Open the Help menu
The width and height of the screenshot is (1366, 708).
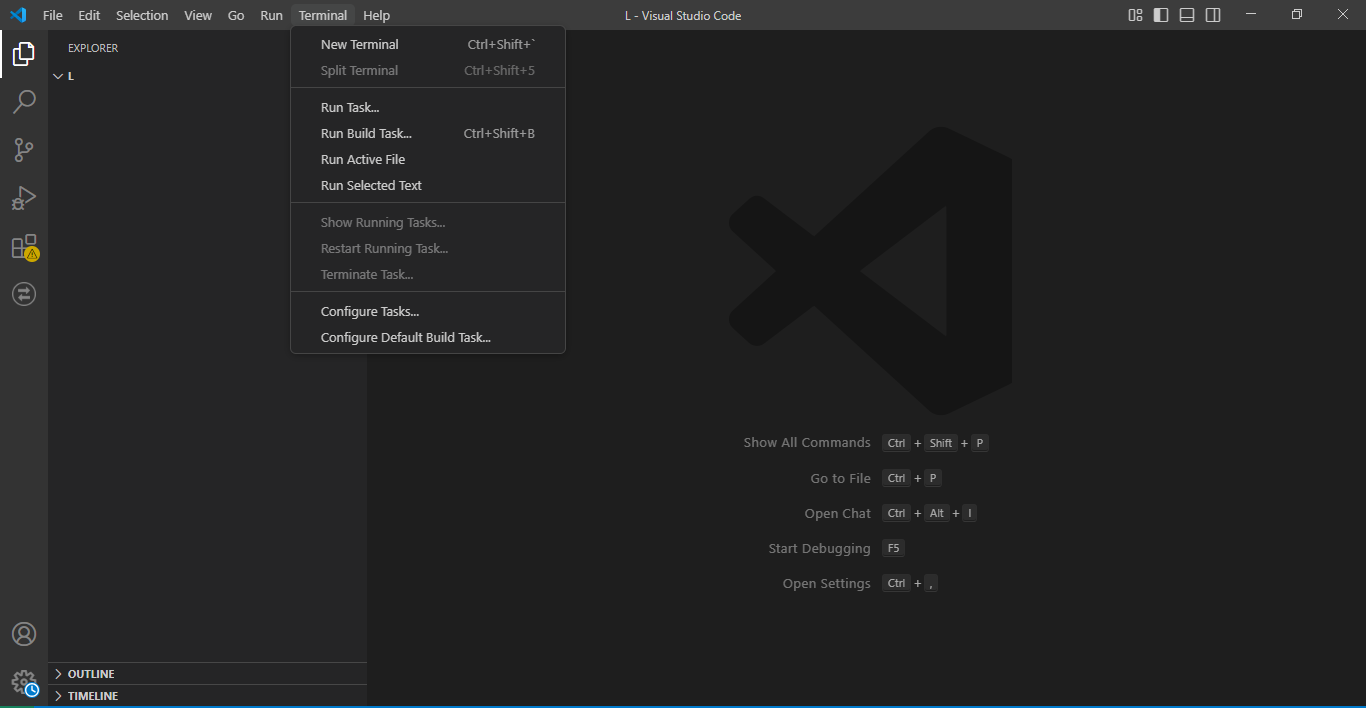[376, 15]
